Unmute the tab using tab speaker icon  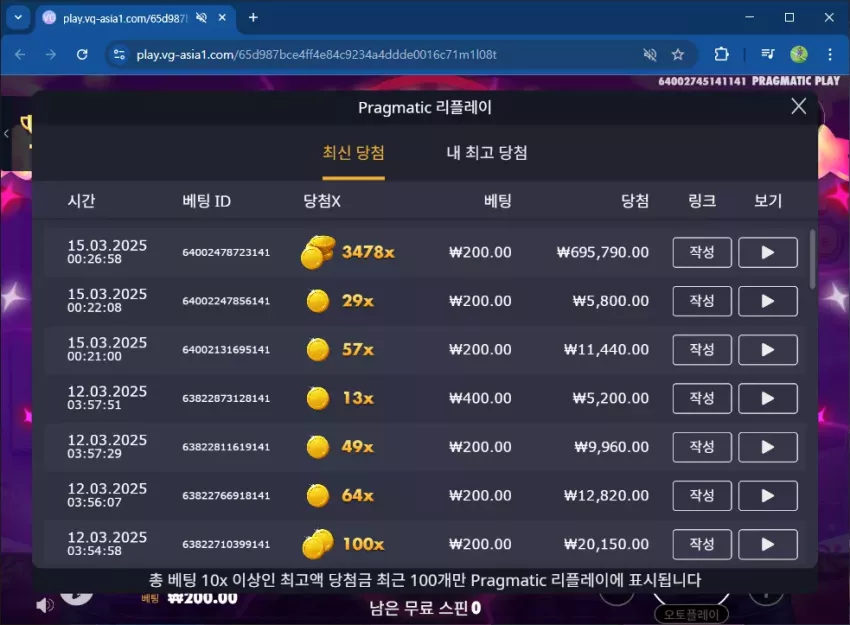pos(201,18)
